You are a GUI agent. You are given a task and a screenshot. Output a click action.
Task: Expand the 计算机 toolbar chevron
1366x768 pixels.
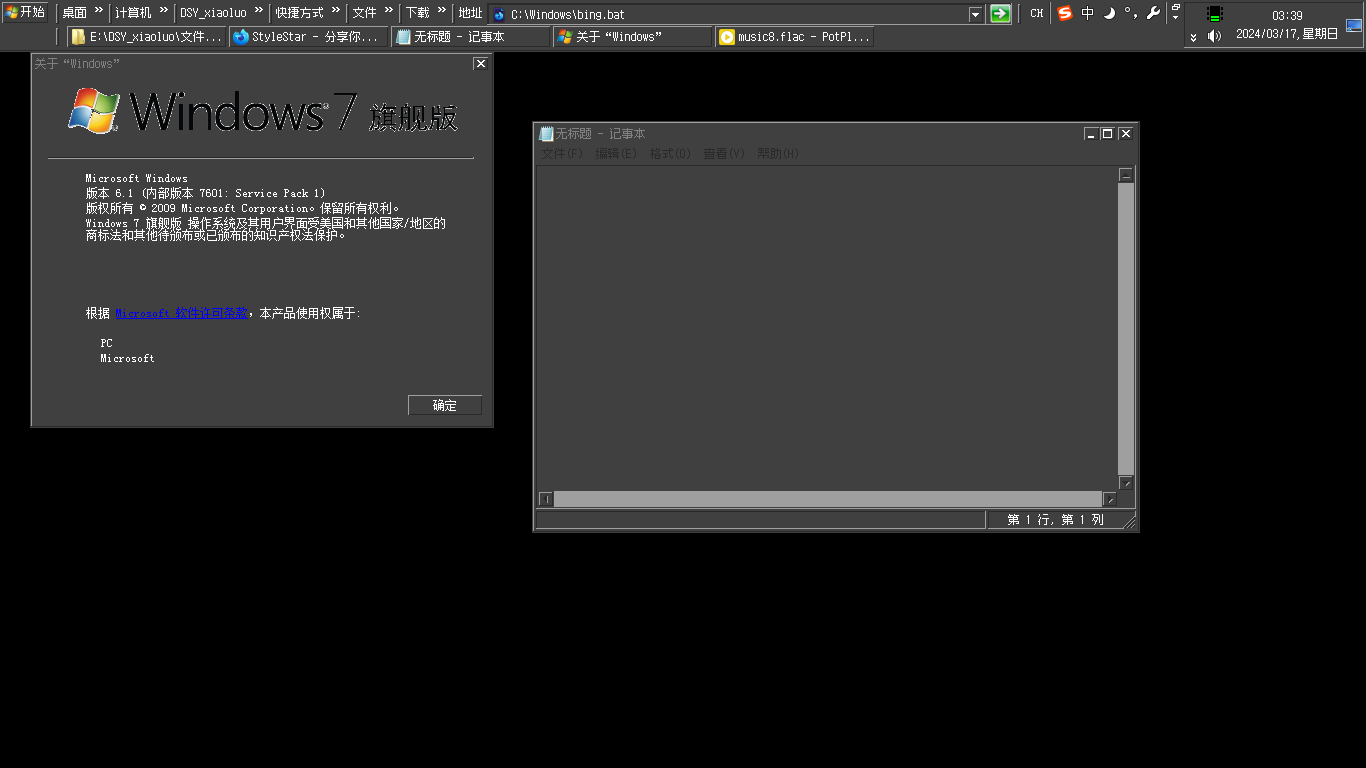pyautogui.click(x=164, y=11)
